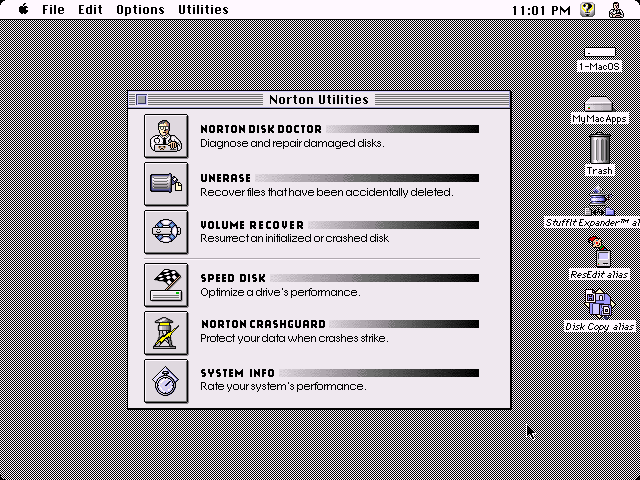Select the MyMacApps drive icon
The width and height of the screenshot is (640, 480).
pyautogui.click(x=599, y=104)
